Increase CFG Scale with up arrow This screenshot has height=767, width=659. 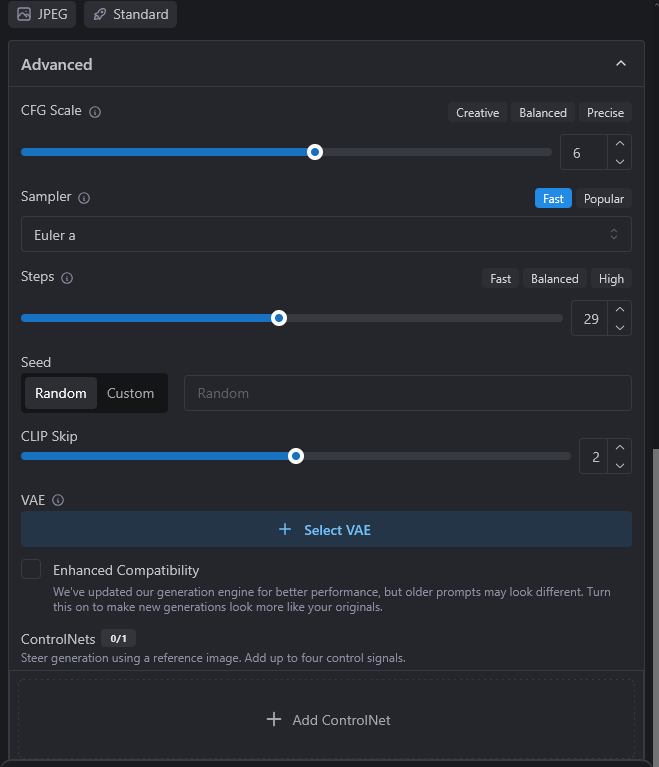(620, 143)
